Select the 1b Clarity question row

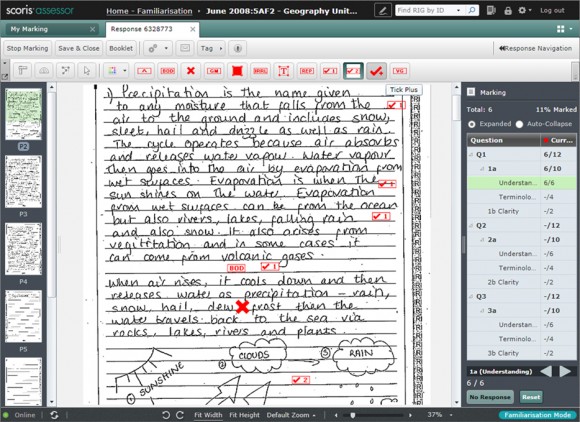click(x=522, y=211)
